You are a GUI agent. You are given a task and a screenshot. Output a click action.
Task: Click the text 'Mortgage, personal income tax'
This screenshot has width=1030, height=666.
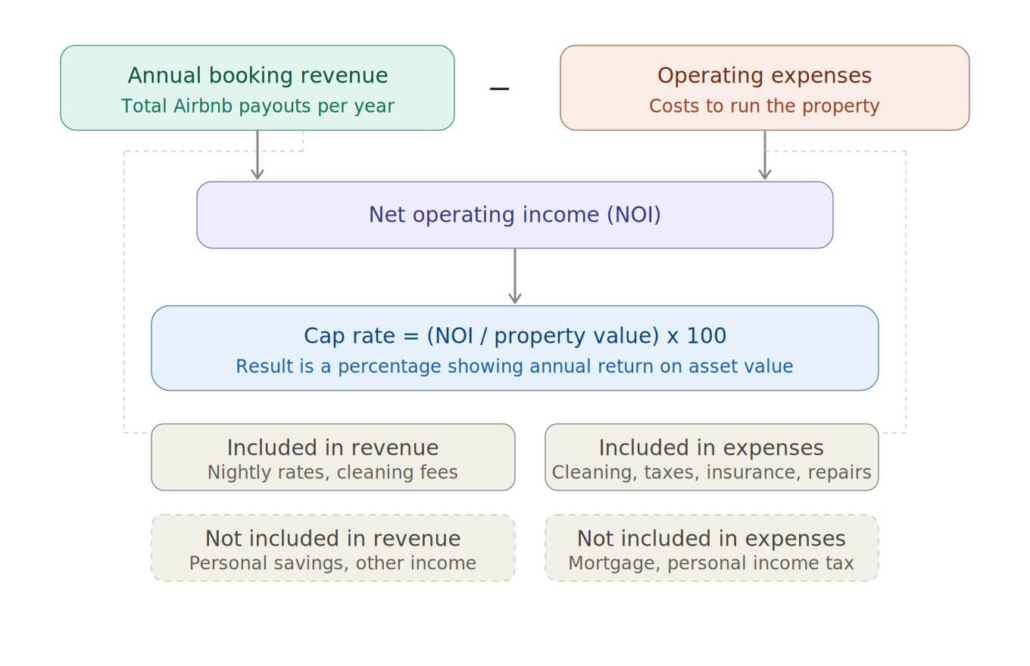711,563
